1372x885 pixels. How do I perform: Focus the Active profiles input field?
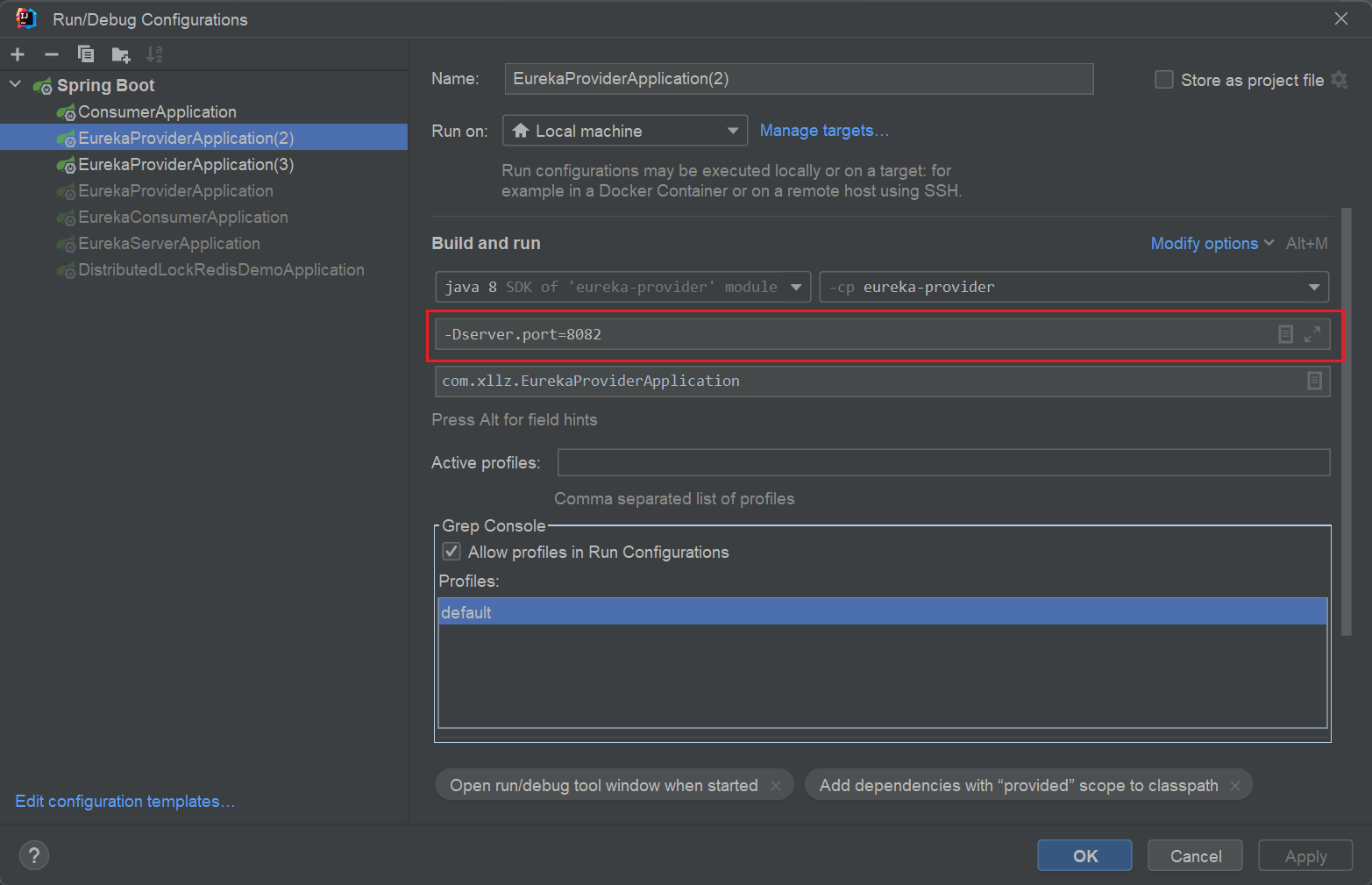[943, 462]
